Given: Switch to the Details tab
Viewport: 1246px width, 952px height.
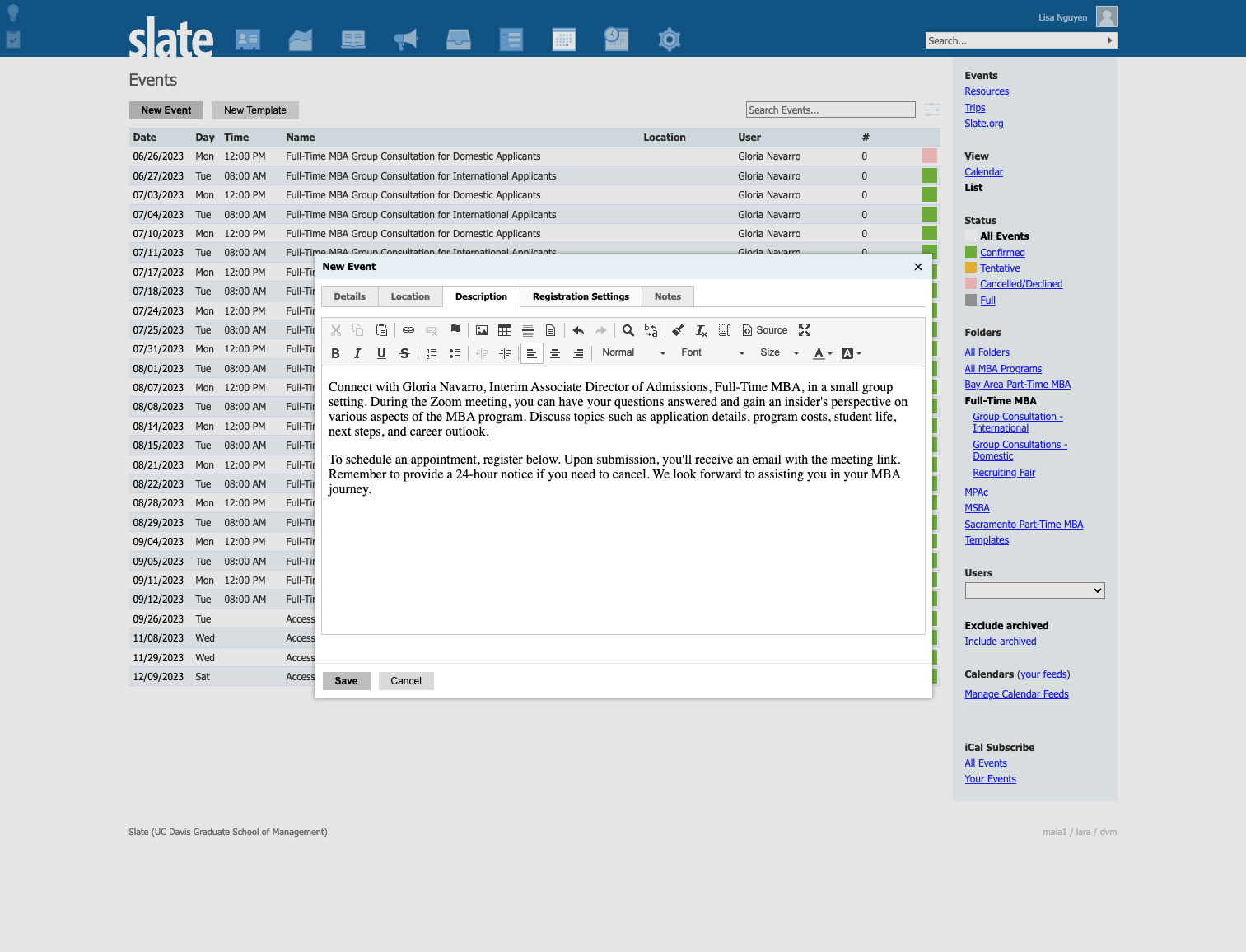Looking at the screenshot, I should click(x=350, y=296).
